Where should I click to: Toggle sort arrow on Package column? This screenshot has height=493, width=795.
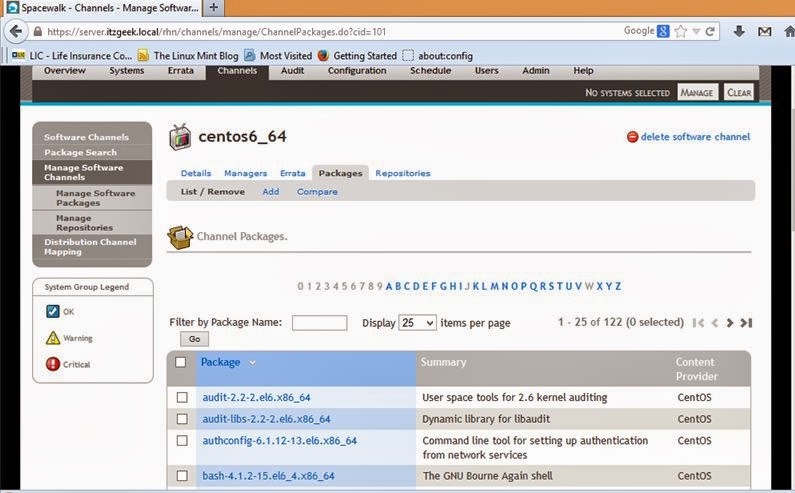(252, 363)
